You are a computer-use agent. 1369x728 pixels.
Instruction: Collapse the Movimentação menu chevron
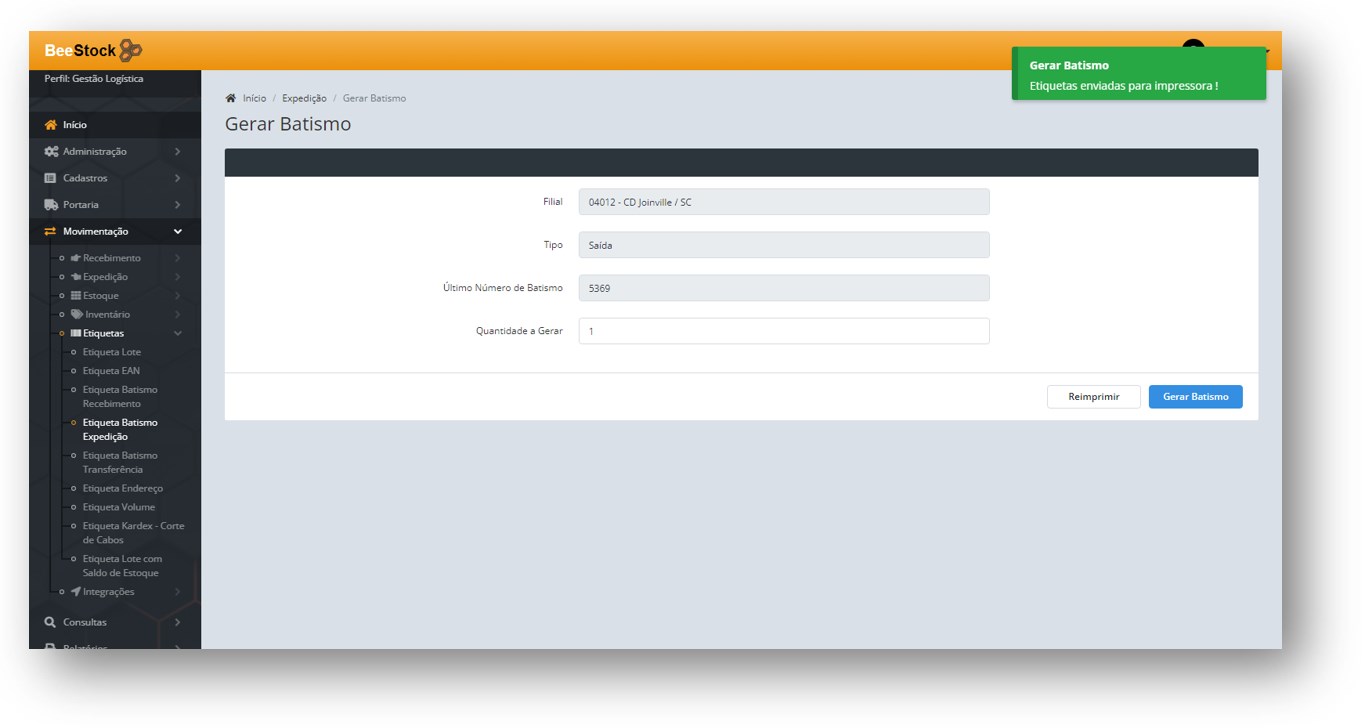coord(178,232)
